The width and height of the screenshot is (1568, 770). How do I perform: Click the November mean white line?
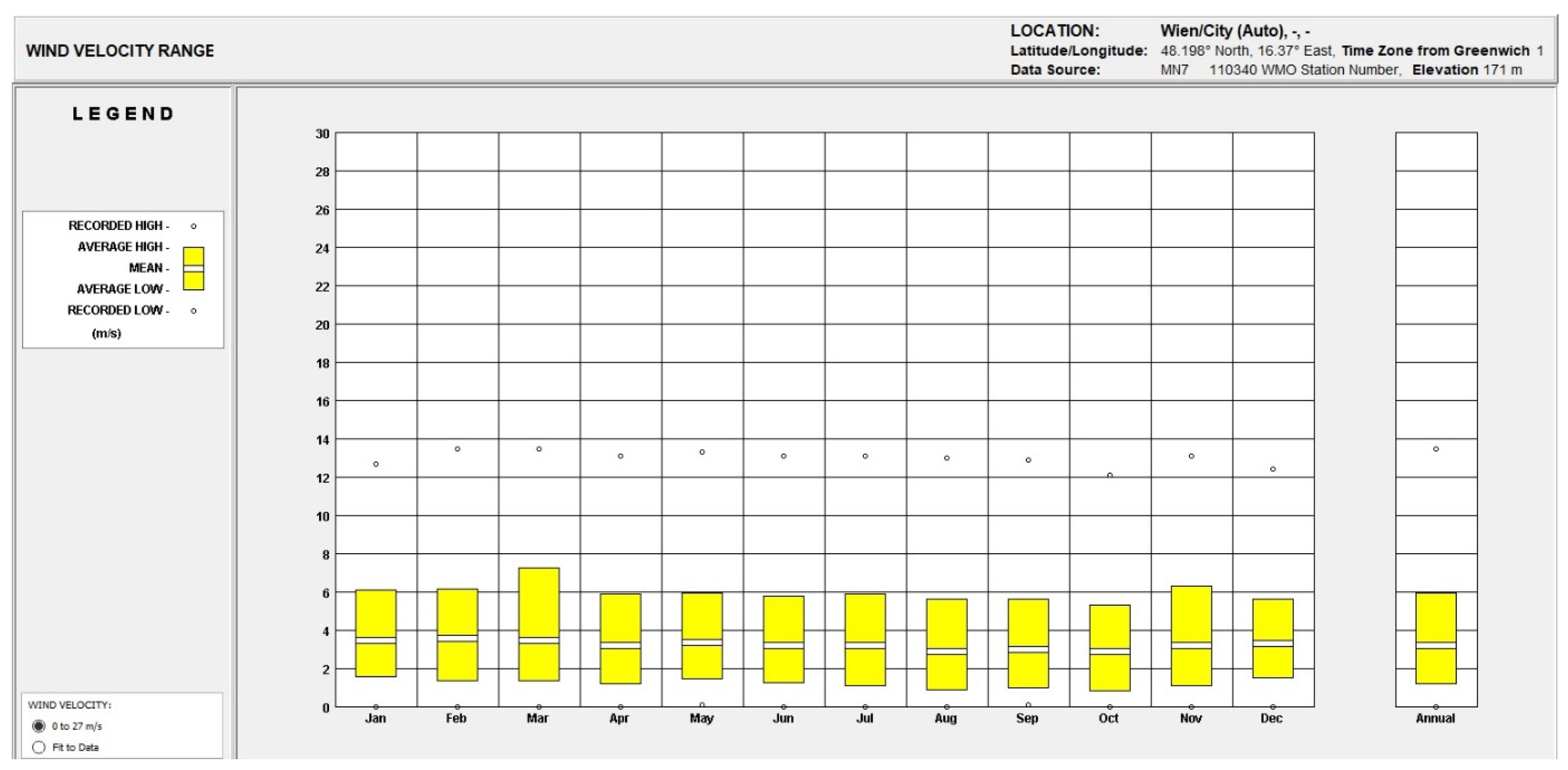(1191, 645)
